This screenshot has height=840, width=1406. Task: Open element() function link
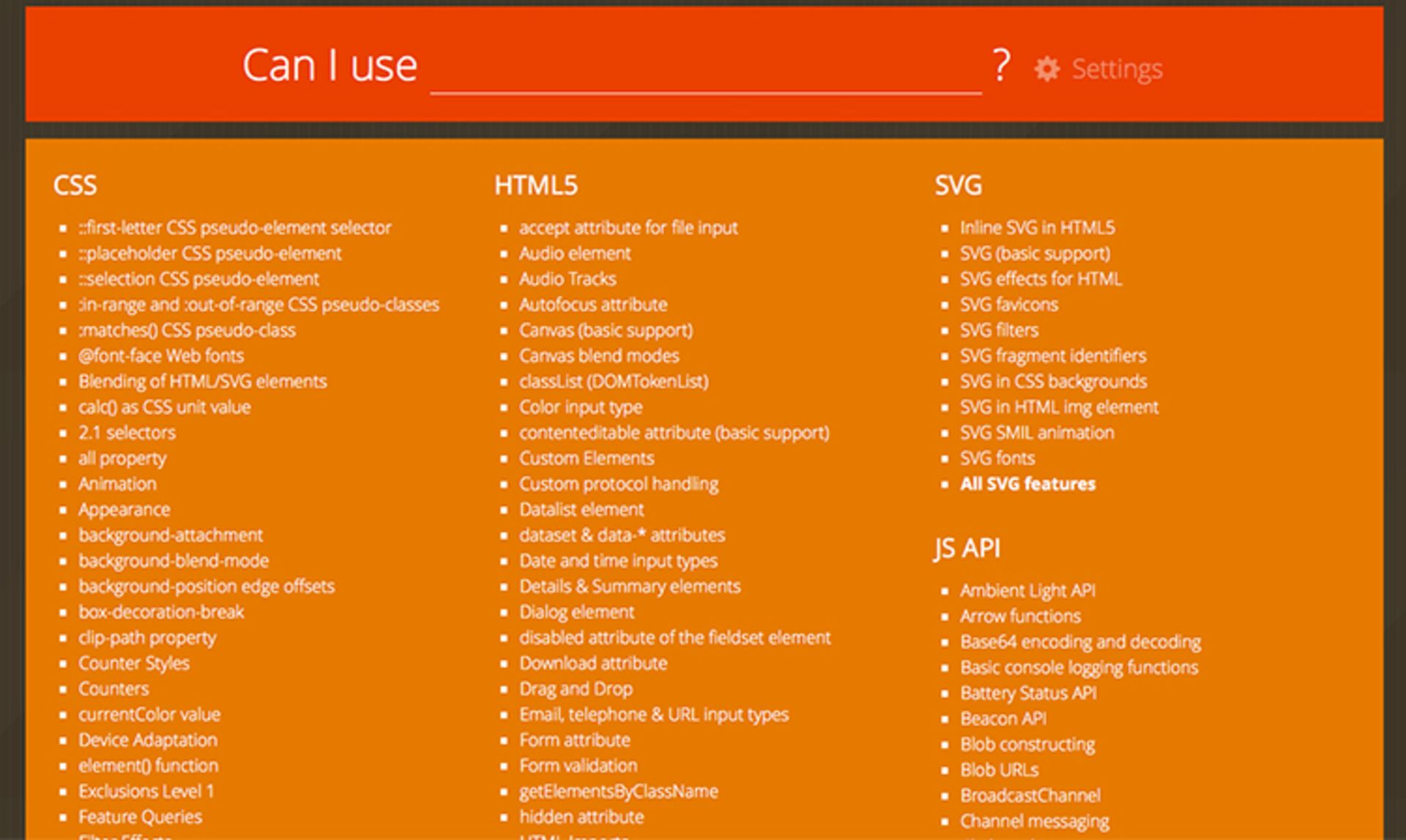149,766
